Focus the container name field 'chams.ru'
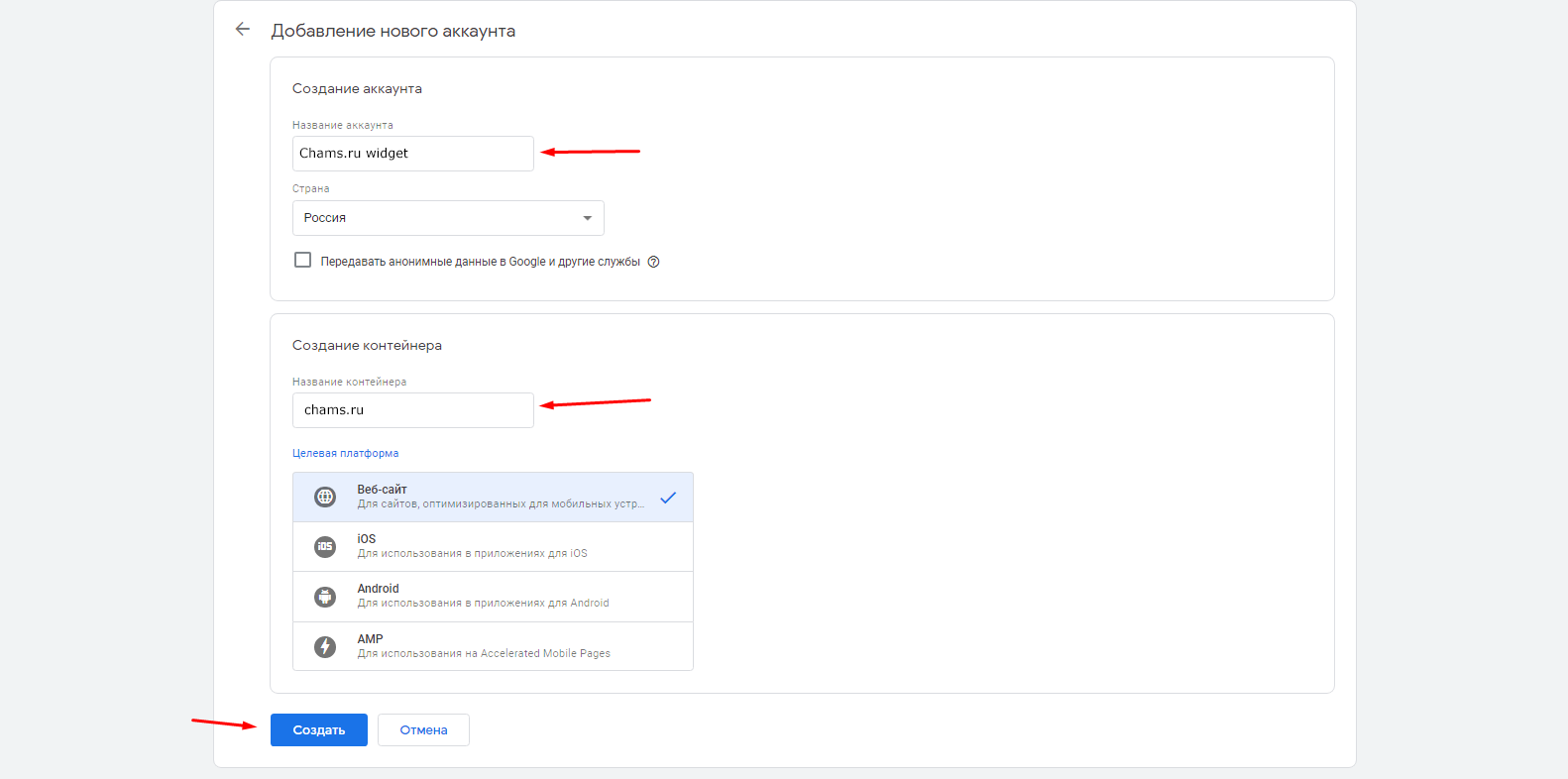The height and width of the screenshot is (779, 1568). pos(412,410)
